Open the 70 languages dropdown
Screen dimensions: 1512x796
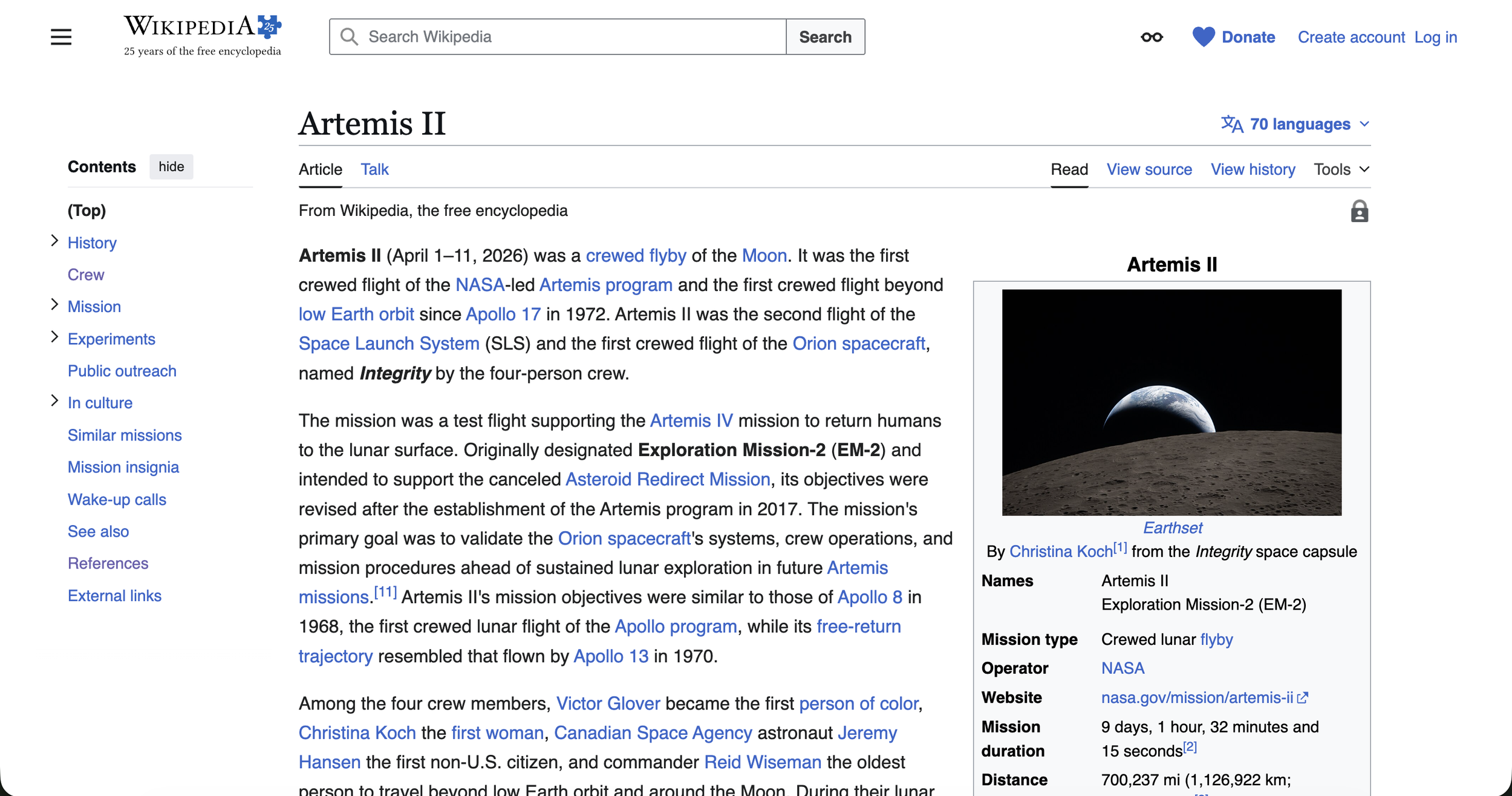click(x=1295, y=124)
